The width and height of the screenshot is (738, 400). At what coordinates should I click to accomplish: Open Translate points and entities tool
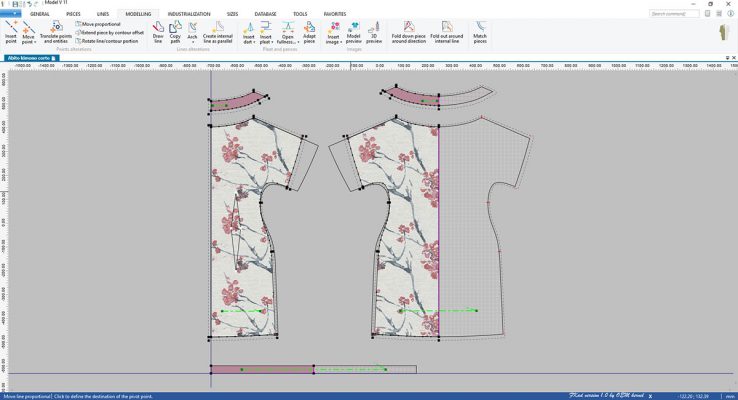tap(56, 32)
